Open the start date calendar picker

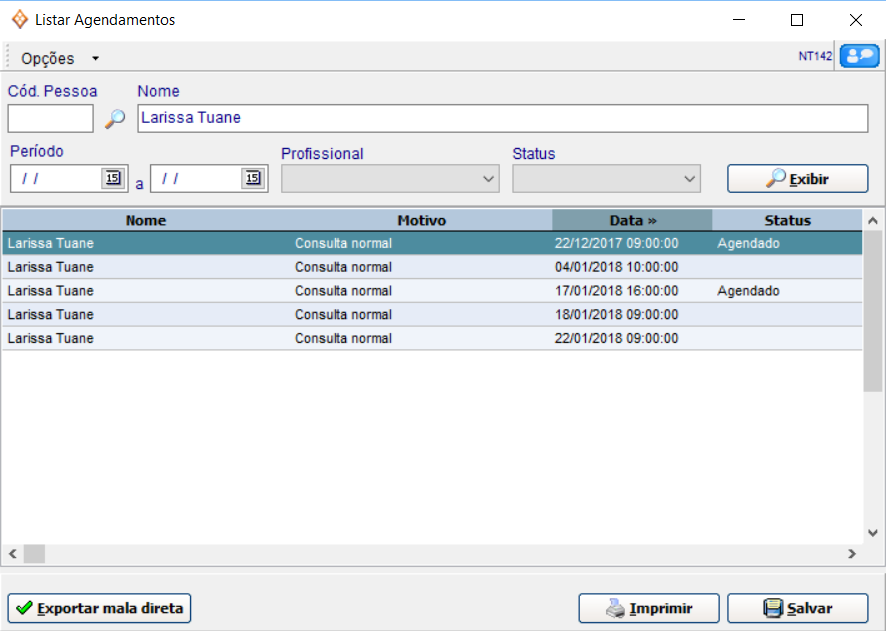click(111, 178)
